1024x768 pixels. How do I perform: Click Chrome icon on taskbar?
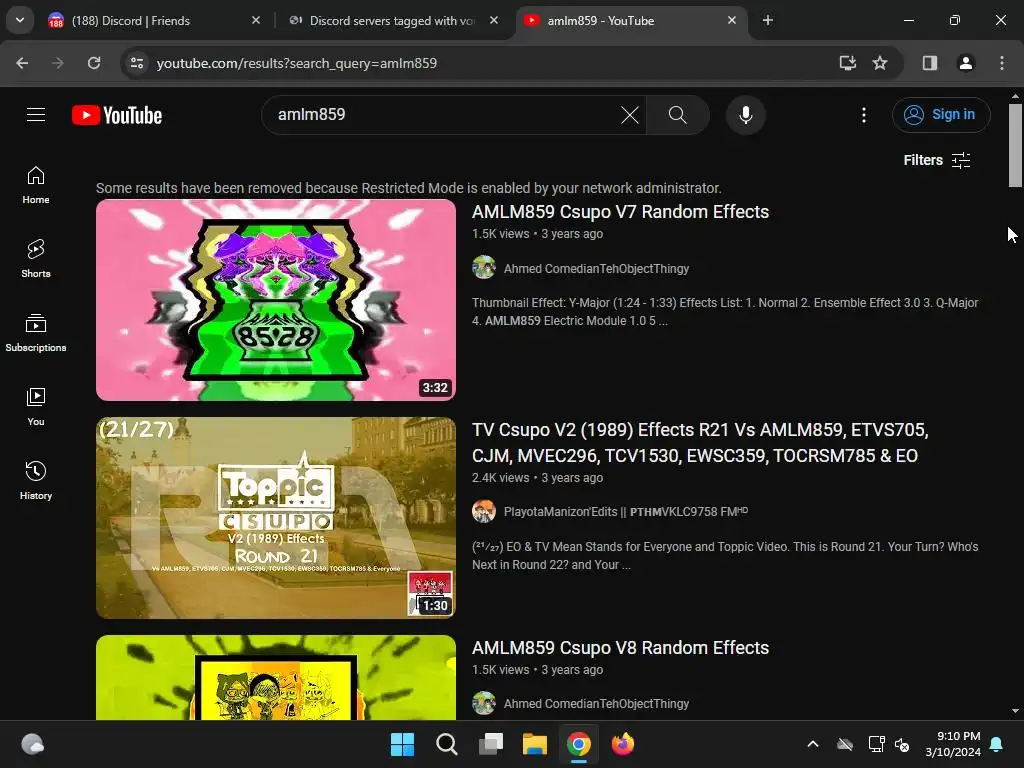579,744
